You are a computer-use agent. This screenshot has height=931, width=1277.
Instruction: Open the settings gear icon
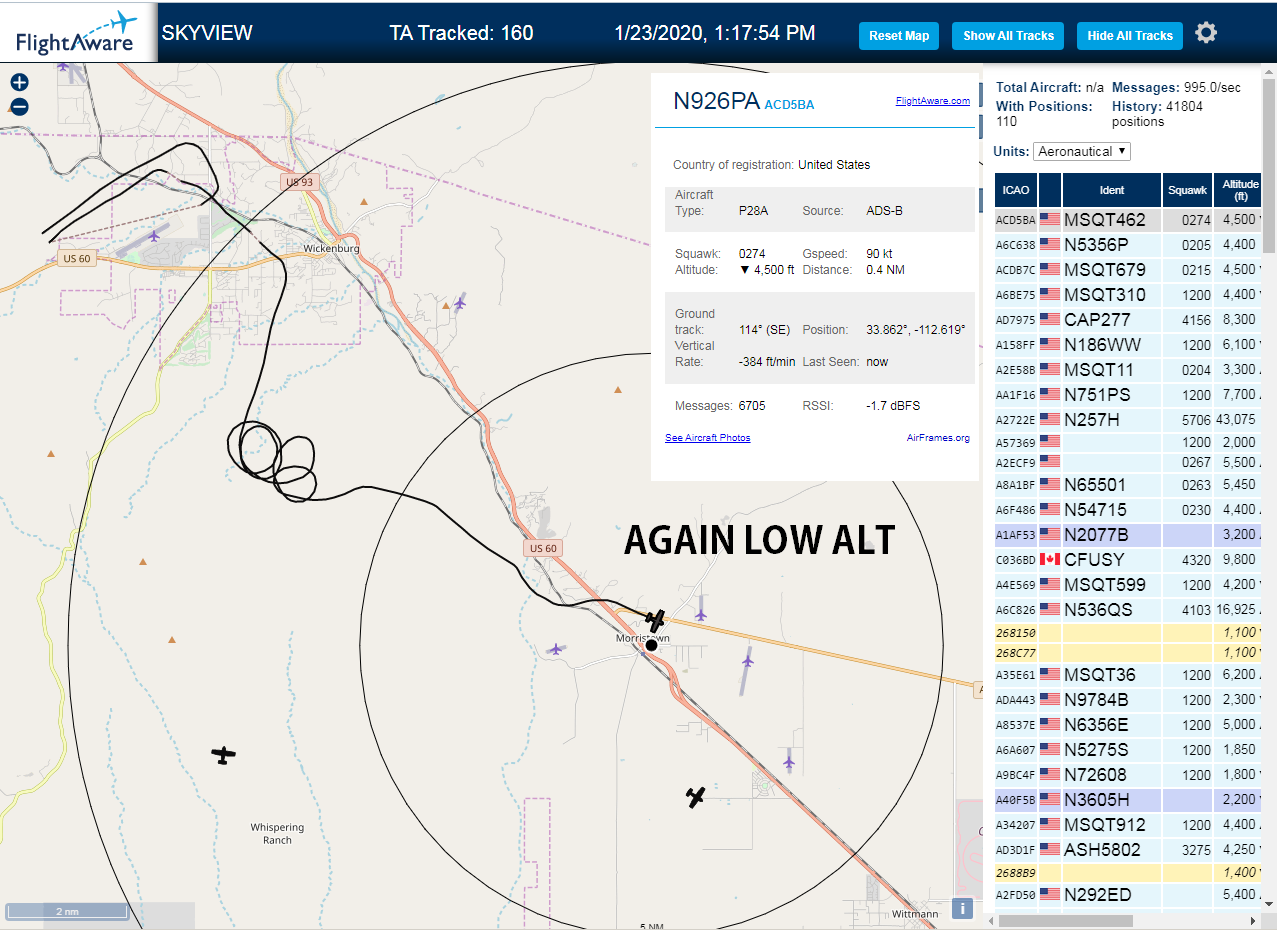pyautogui.click(x=1206, y=33)
